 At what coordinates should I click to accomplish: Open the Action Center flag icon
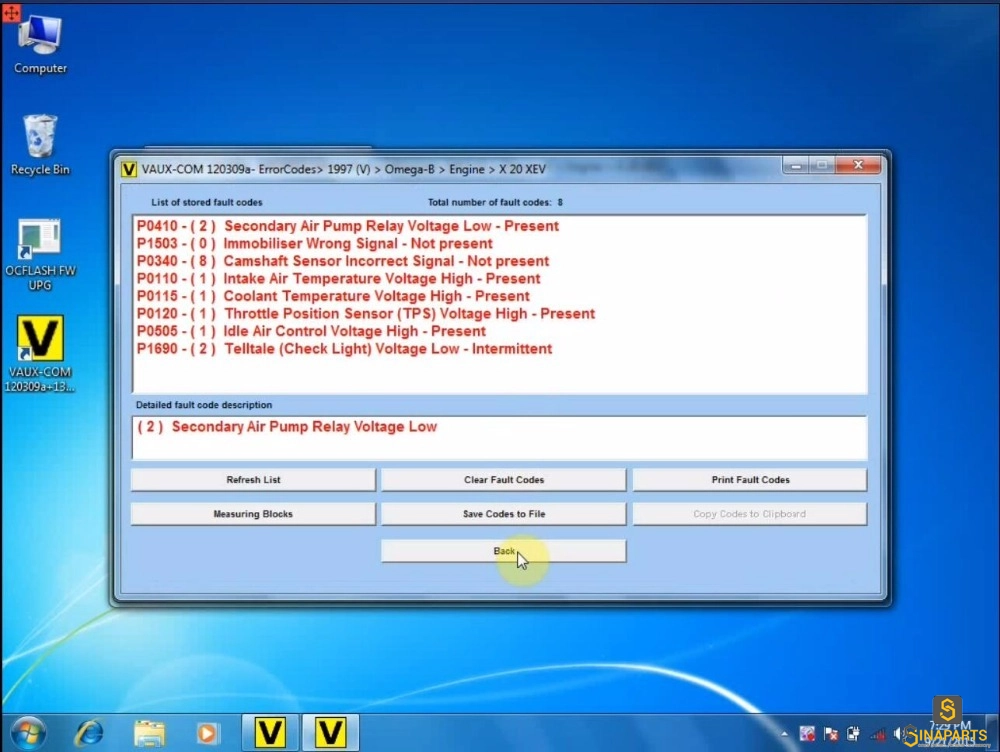point(830,734)
